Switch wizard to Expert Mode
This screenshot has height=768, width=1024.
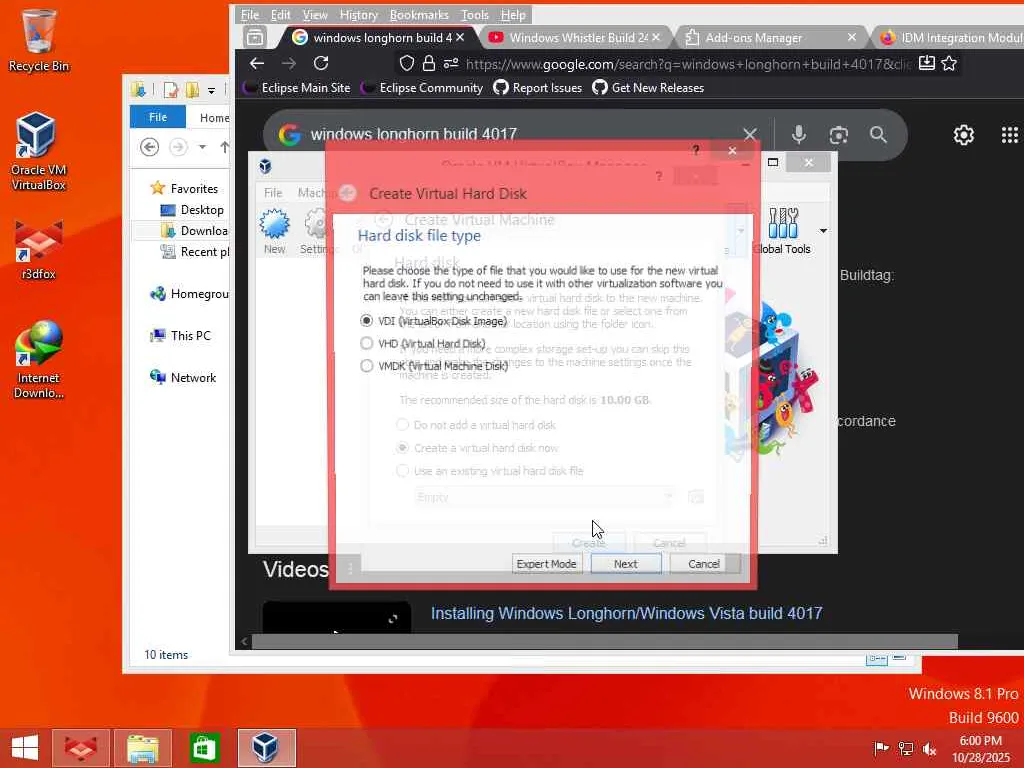(546, 564)
